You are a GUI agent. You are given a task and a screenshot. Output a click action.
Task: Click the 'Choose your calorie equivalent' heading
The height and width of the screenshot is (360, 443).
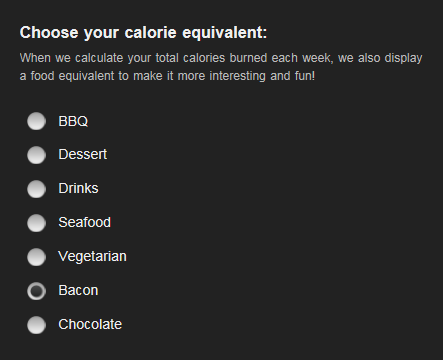143,33
